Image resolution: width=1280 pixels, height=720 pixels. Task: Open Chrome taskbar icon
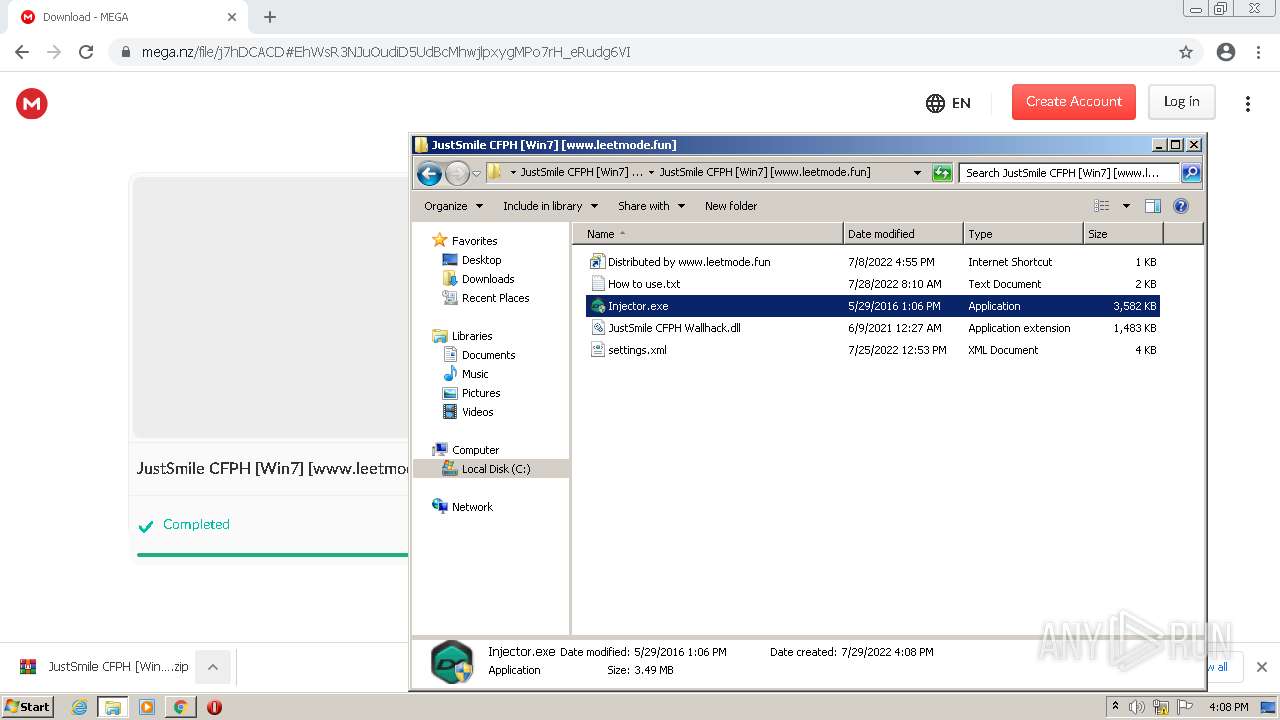pyautogui.click(x=180, y=707)
